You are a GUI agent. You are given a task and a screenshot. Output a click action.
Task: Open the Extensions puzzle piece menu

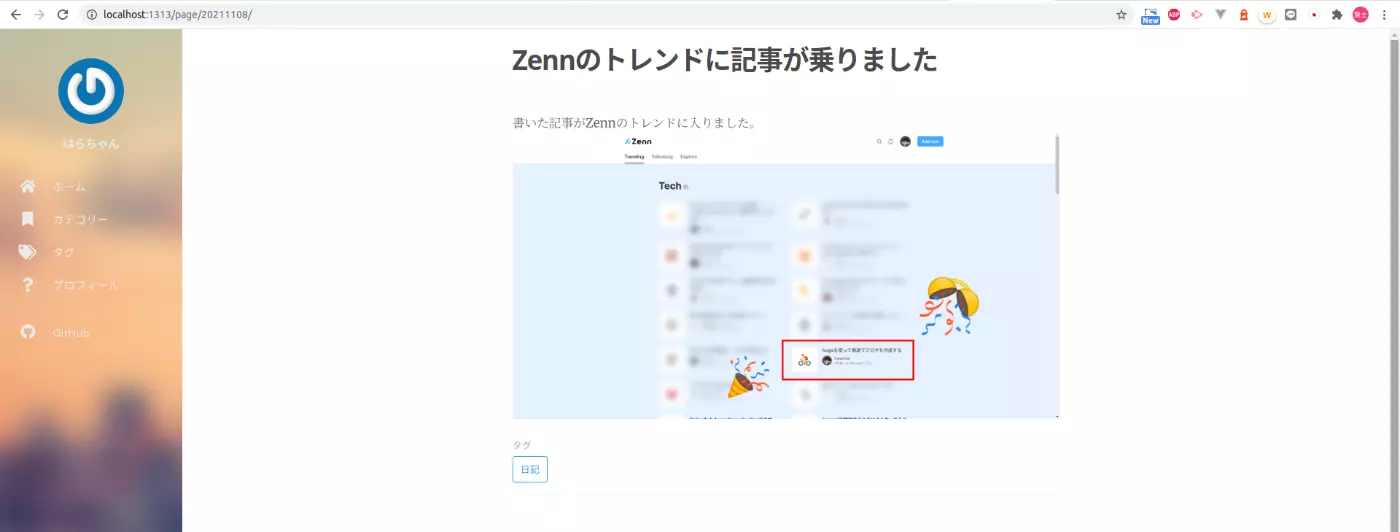[x=1337, y=15]
